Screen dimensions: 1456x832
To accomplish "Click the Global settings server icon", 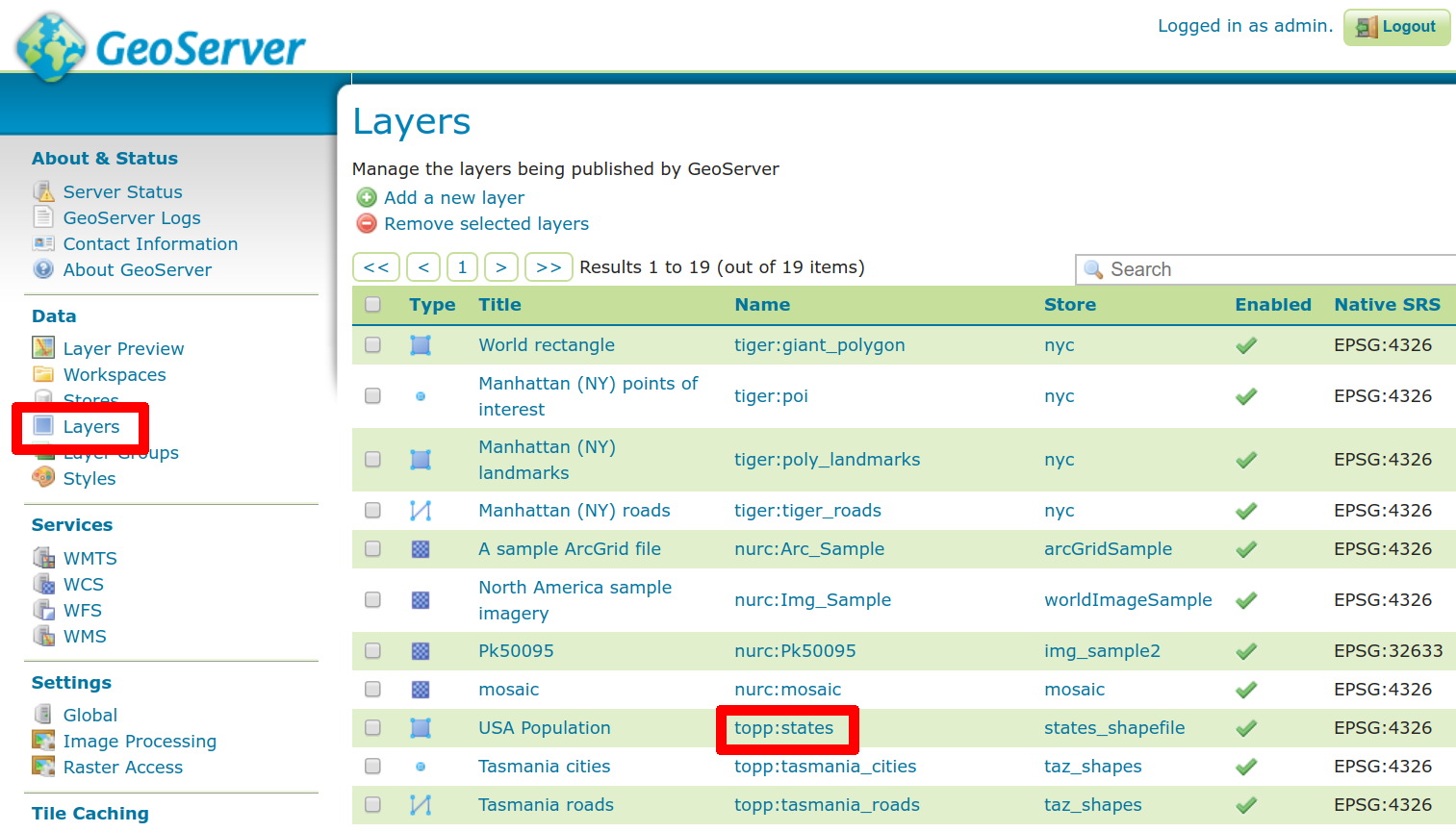I will point(43,715).
